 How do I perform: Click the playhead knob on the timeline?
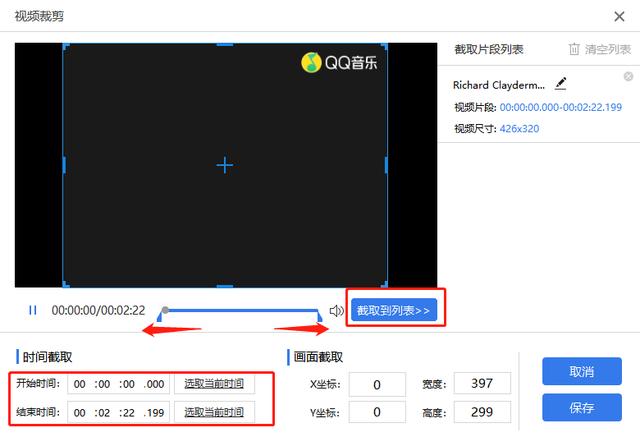165,310
